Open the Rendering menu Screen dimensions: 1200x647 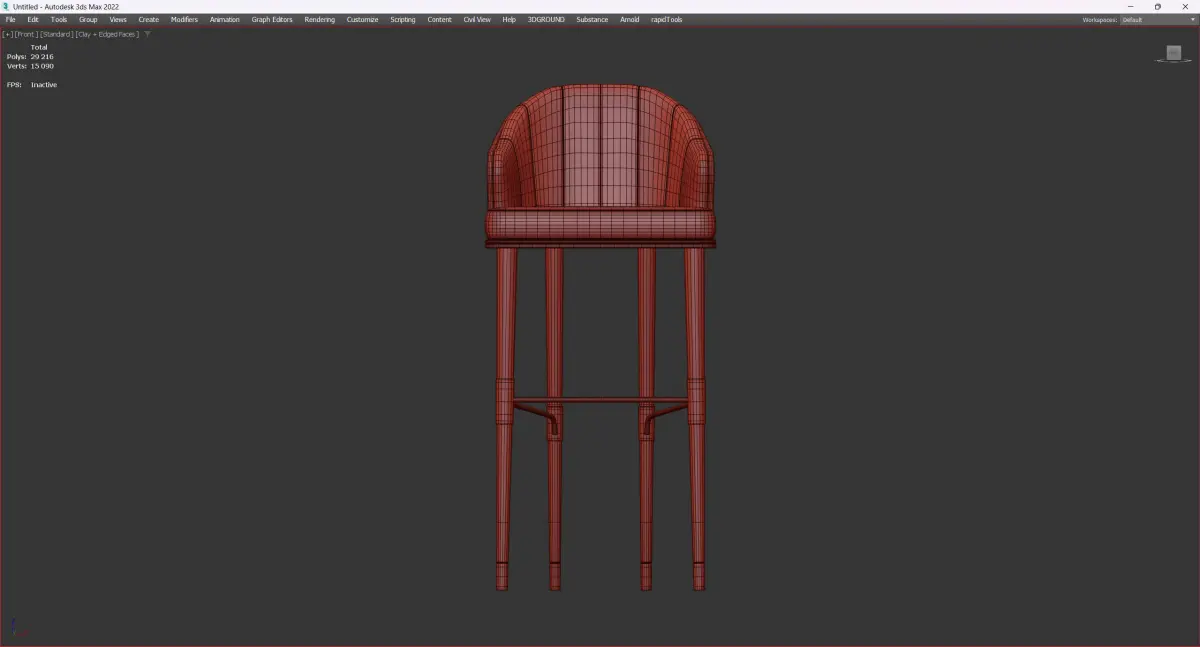click(x=320, y=19)
